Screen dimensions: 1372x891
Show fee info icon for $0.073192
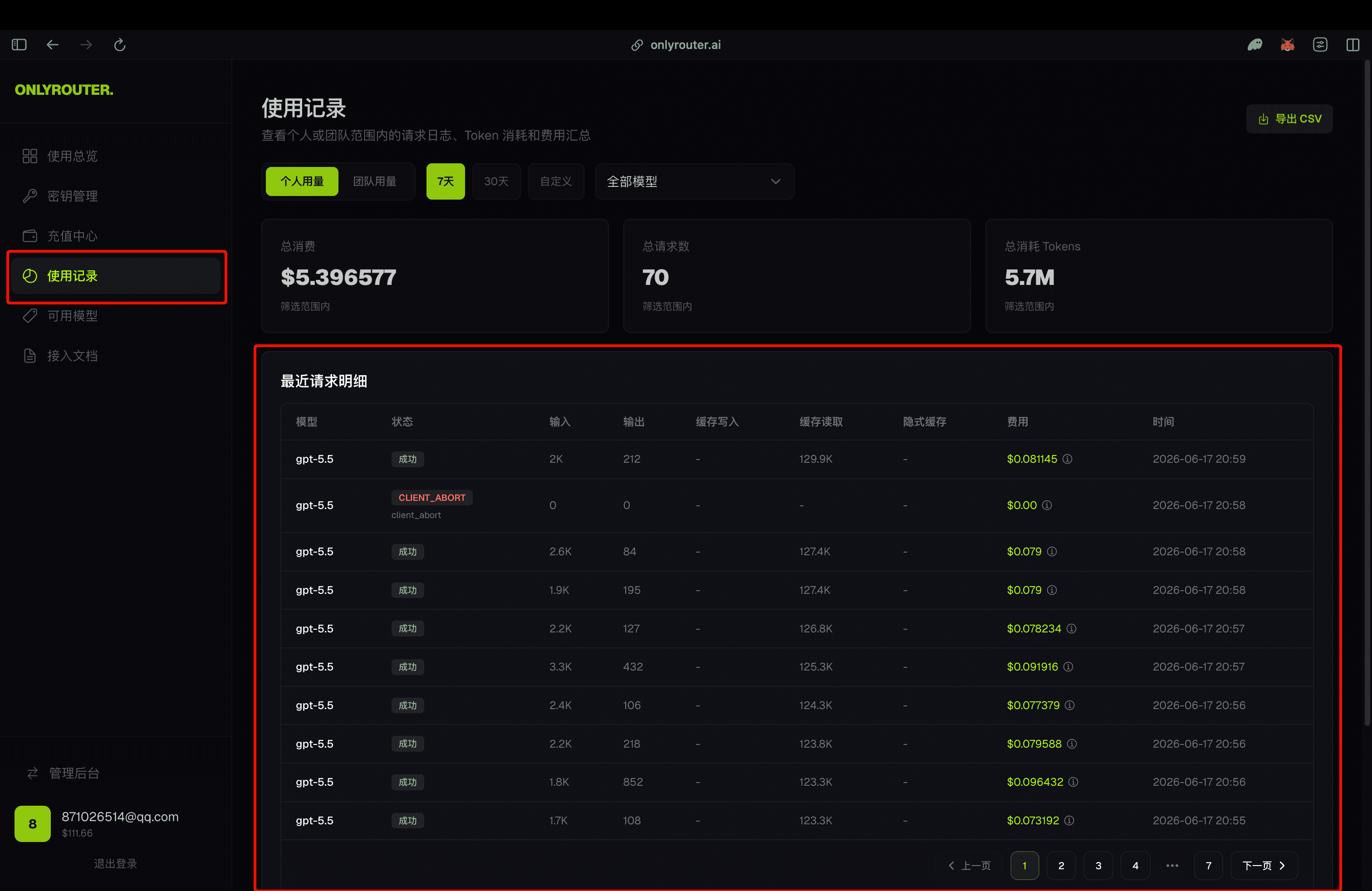[1069, 820]
